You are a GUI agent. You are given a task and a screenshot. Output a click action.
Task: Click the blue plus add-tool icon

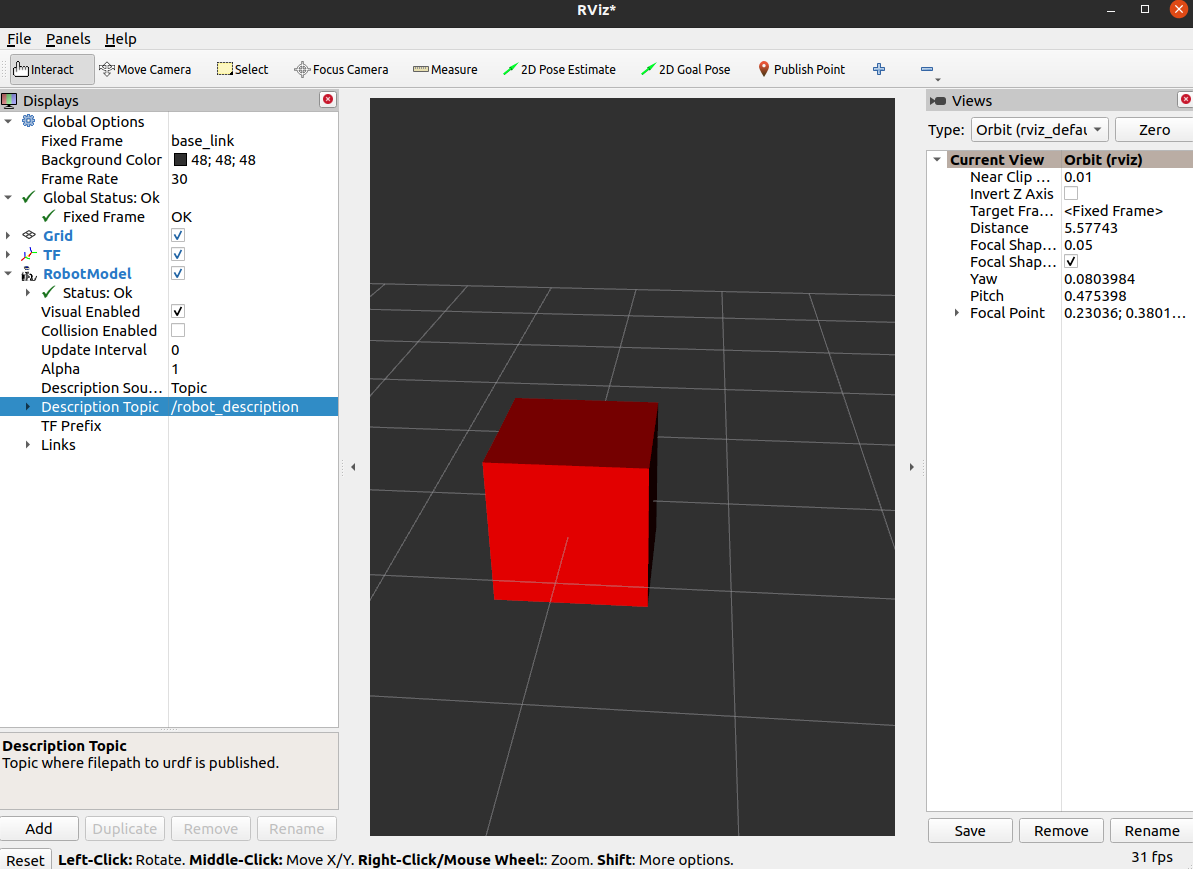879,69
